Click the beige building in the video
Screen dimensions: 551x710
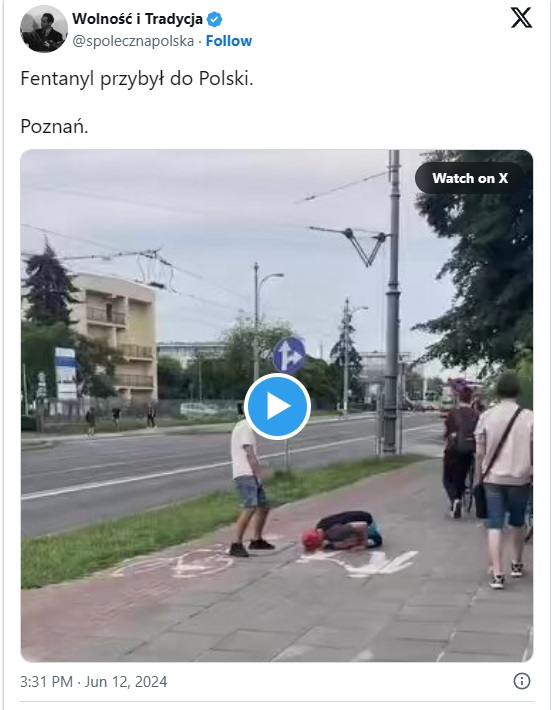(x=117, y=337)
